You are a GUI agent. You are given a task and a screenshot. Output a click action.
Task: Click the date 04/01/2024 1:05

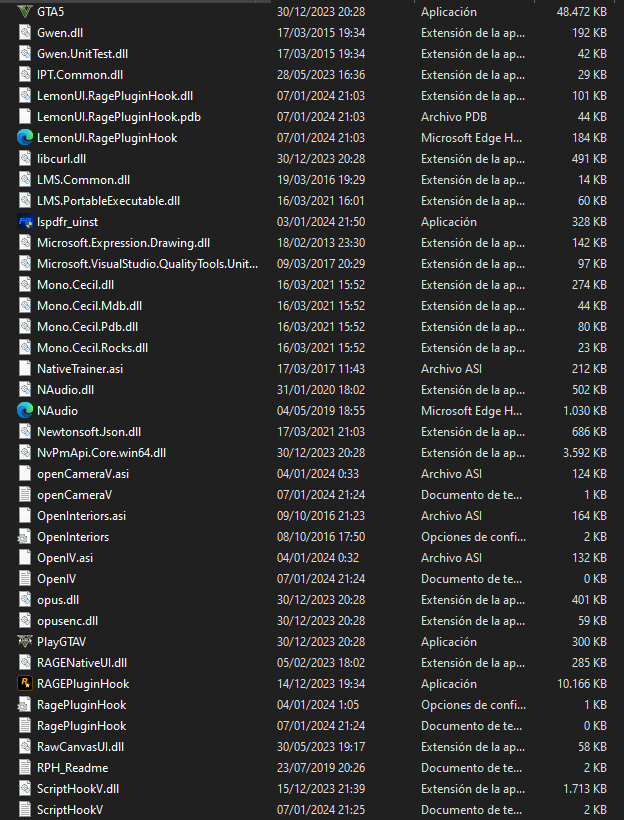point(318,705)
